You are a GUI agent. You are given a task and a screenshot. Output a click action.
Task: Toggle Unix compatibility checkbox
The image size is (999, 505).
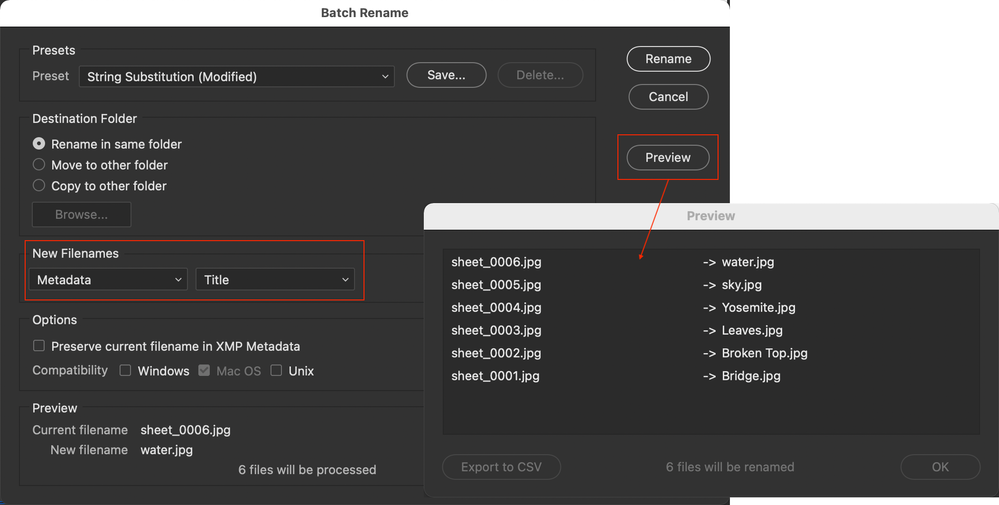[276, 371]
